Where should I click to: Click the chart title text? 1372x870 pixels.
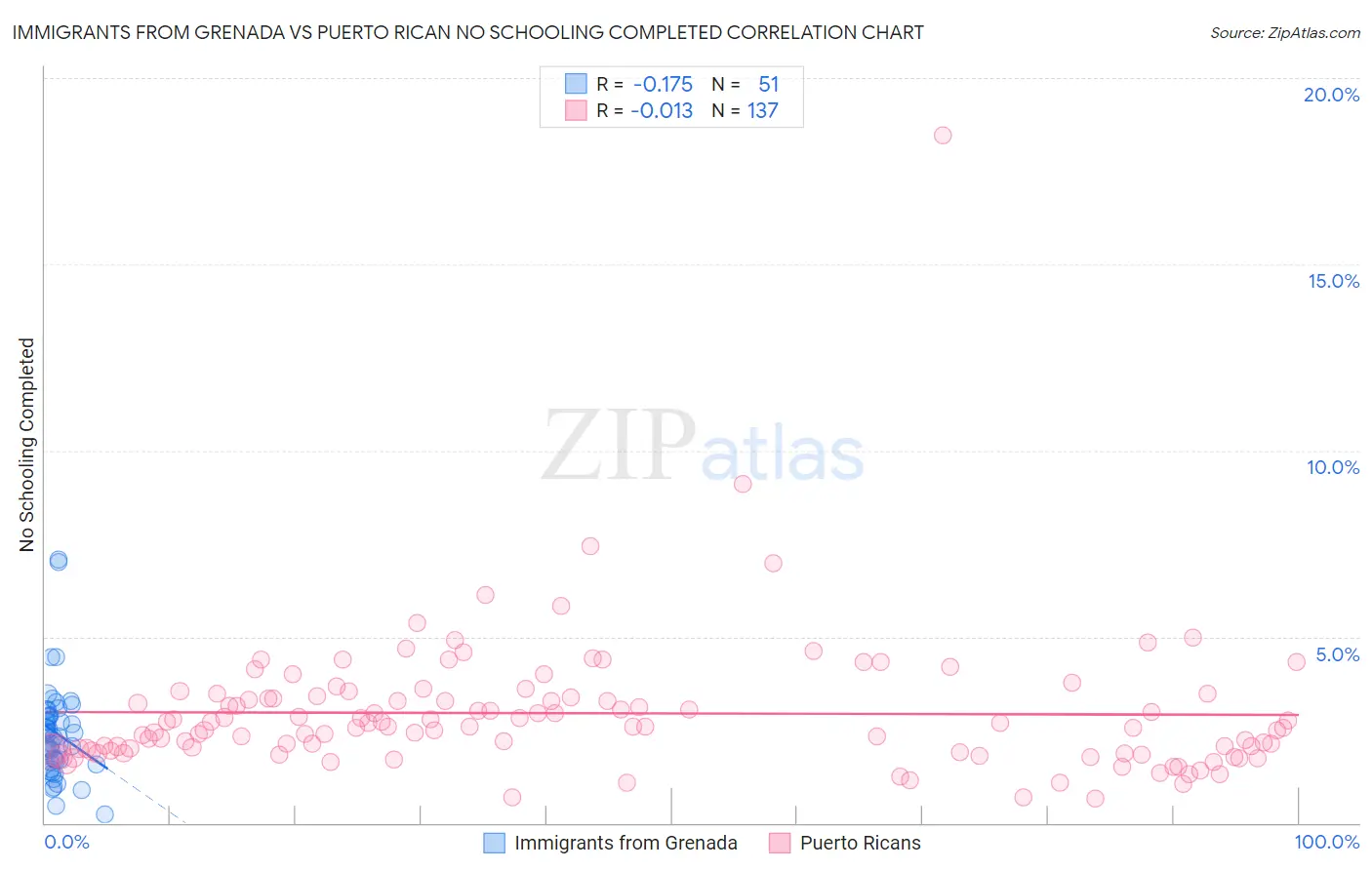point(467,32)
